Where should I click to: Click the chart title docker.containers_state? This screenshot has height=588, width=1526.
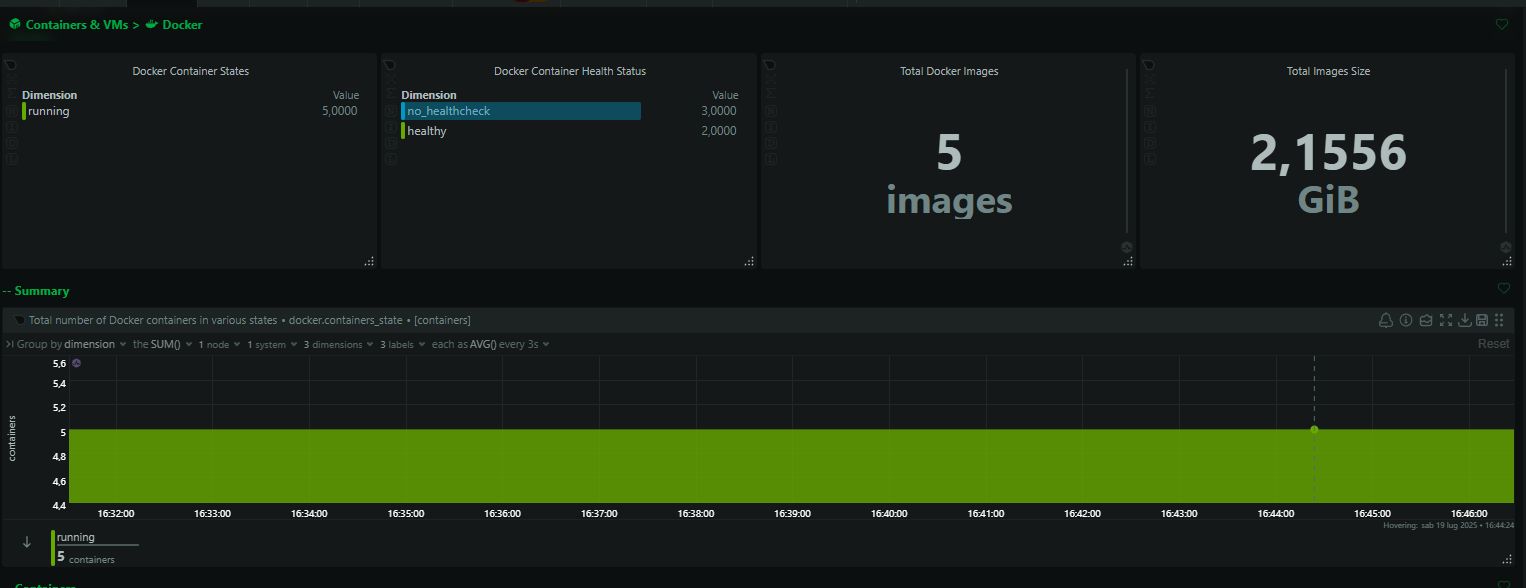[x=347, y=320]
